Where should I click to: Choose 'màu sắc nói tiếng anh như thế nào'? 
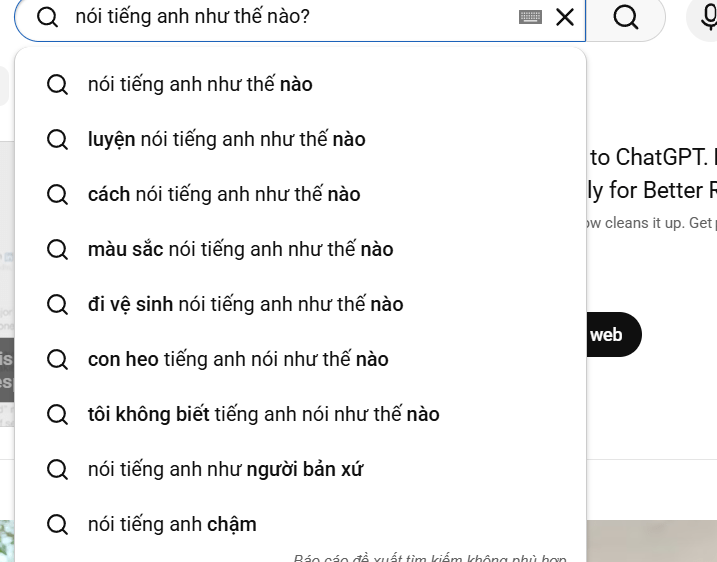coord(240,250)
